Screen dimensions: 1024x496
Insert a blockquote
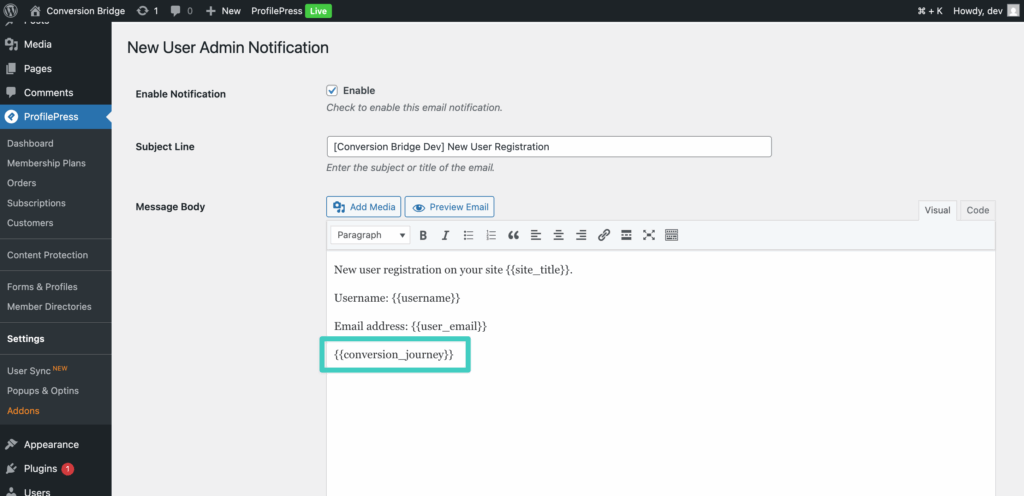pyautogui.click(x=514, y=236)
